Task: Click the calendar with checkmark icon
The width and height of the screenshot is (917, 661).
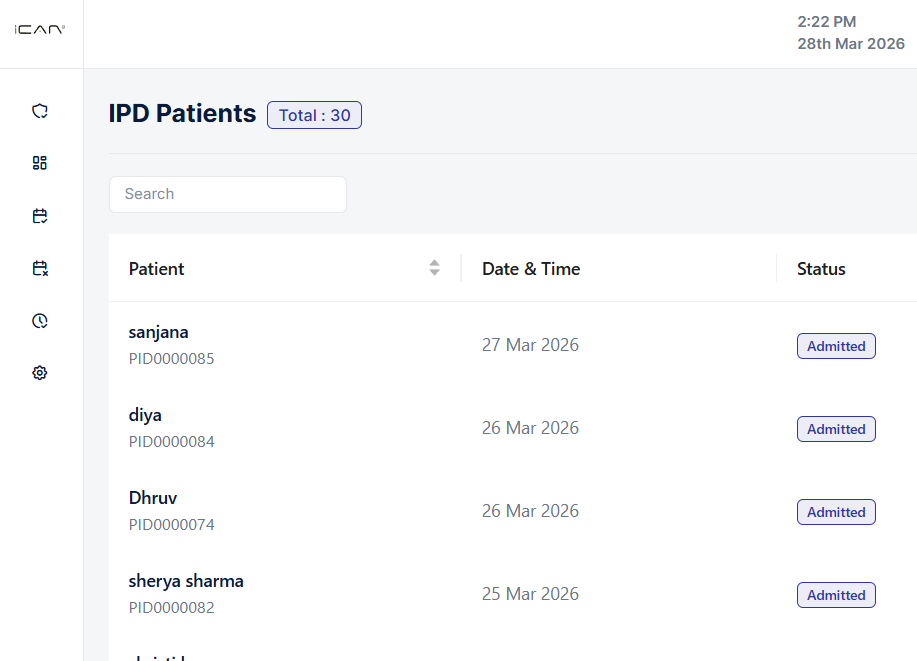Action: (40, 216)
